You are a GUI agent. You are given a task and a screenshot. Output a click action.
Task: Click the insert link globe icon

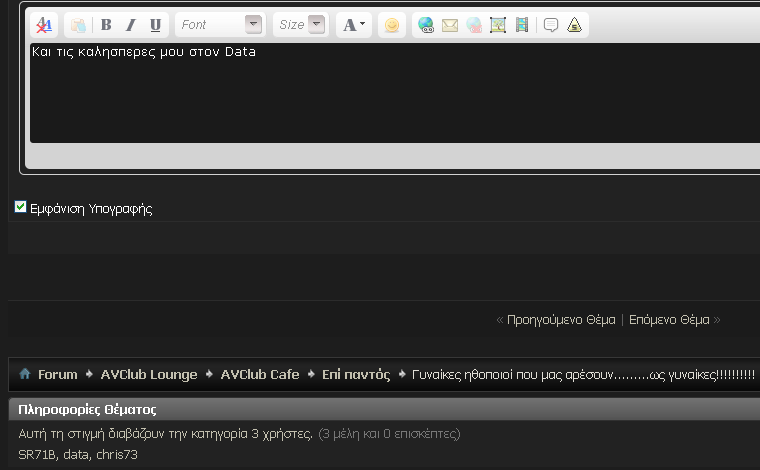(x=426, y=25)
